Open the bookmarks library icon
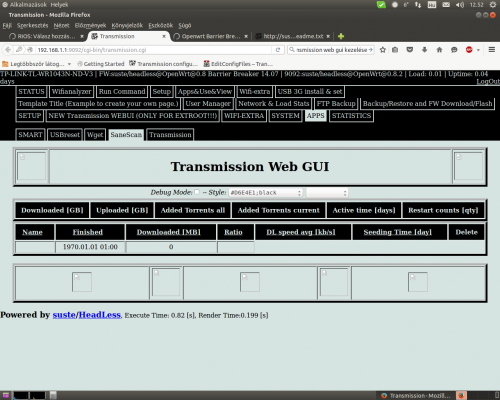 (395, 50)
